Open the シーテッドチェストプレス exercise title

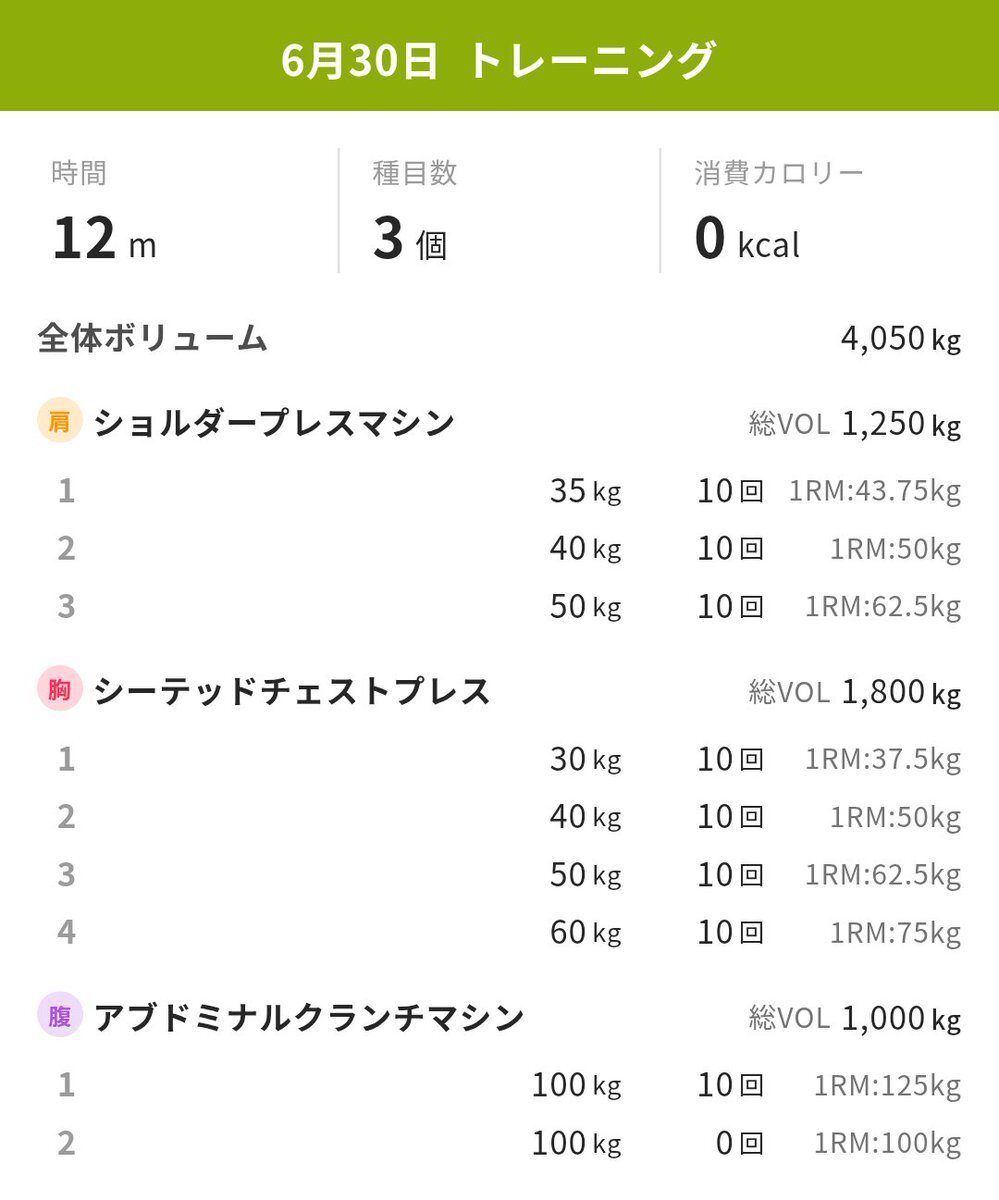click(292, 692)
